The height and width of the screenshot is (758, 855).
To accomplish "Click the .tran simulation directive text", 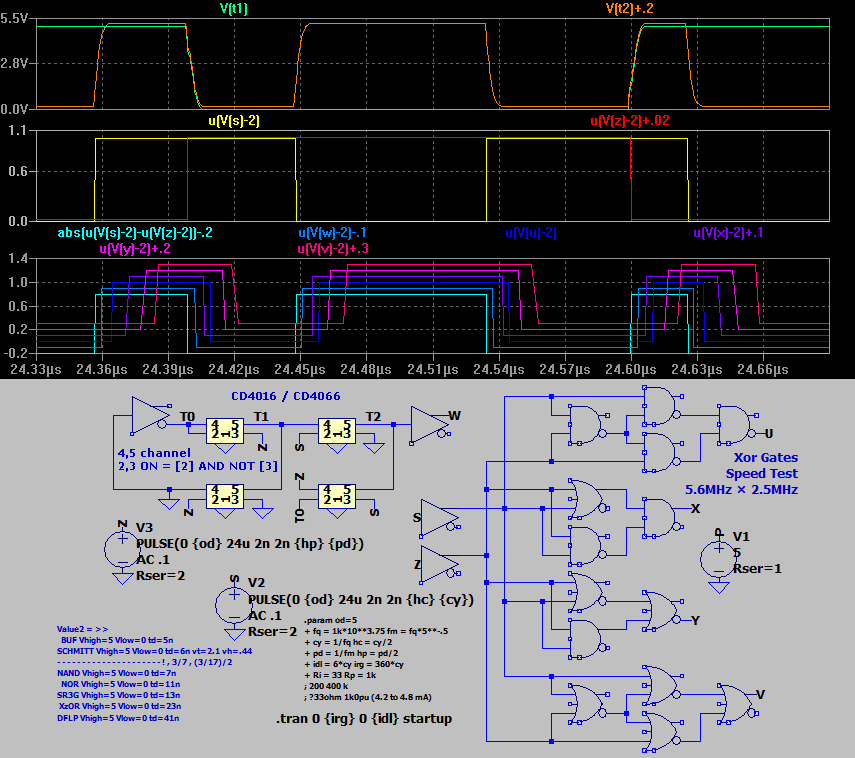I will (x=363, y=718).
